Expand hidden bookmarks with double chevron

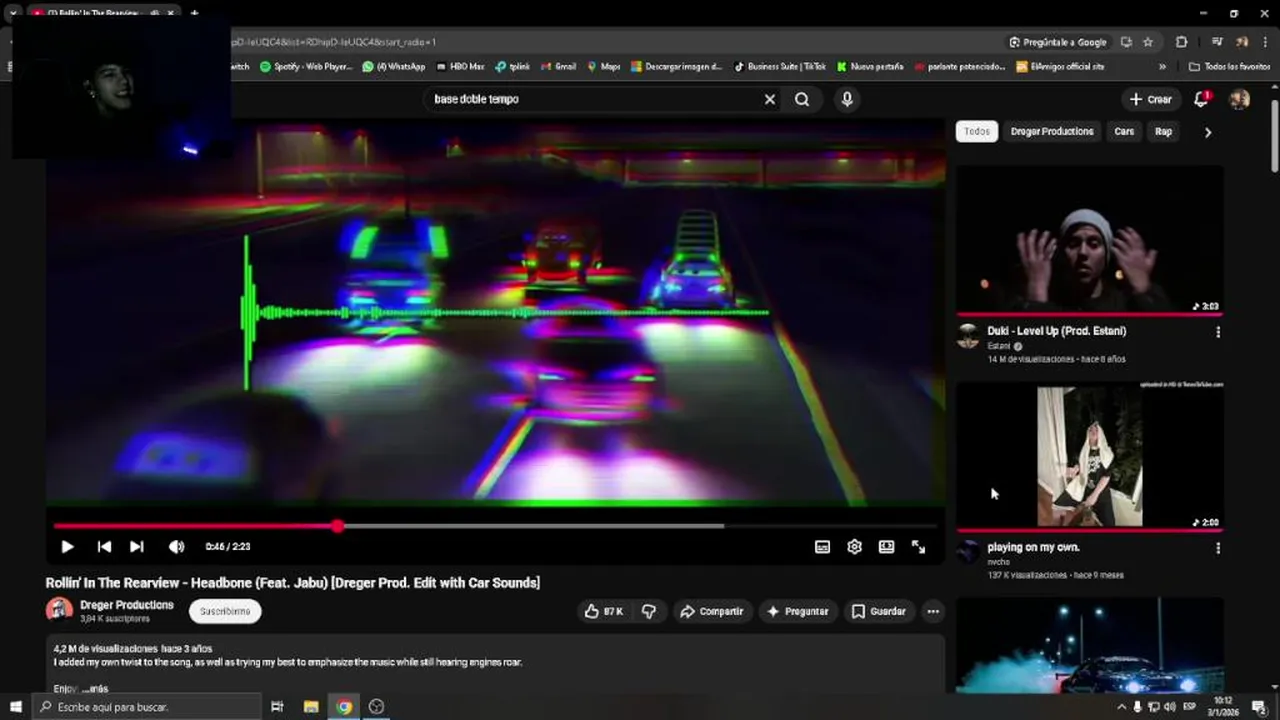(x=1162, y=67)
